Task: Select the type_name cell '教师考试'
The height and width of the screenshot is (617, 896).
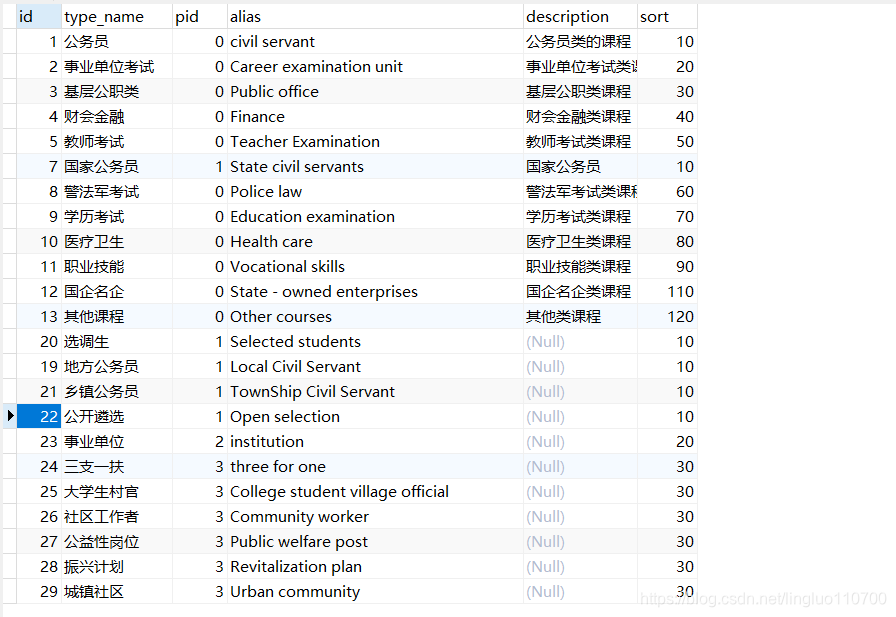Action: [x=117, y=142]
